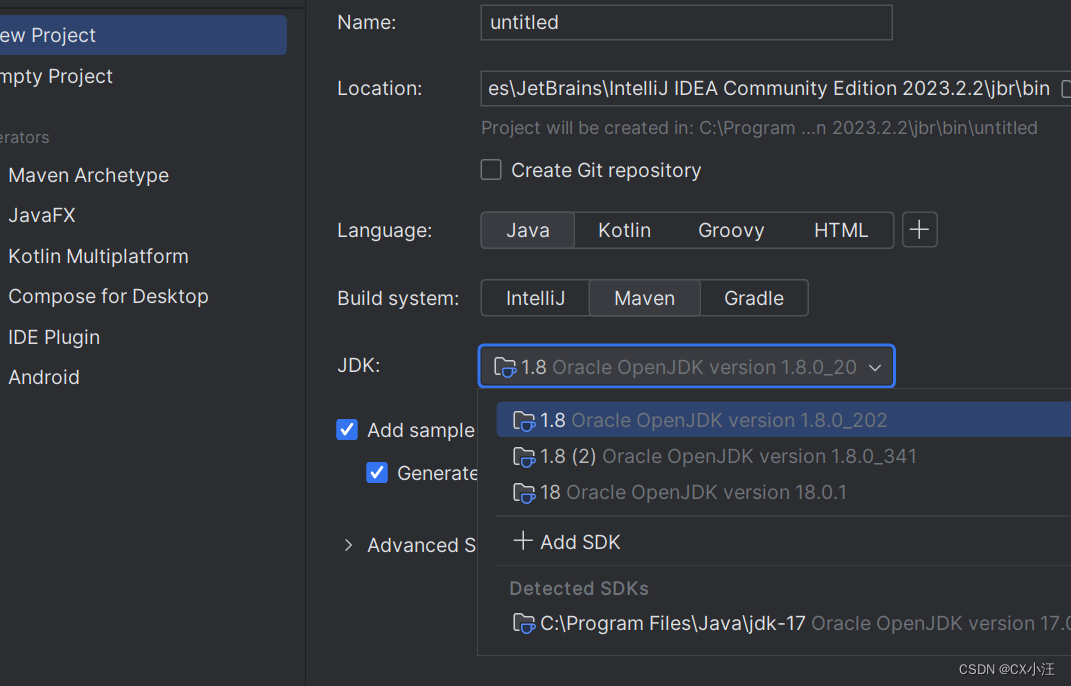Click the plus icon next to Add SDK
Image resolution: width=1071 pixels, height=686 pixels.
[x=523, y=541]
